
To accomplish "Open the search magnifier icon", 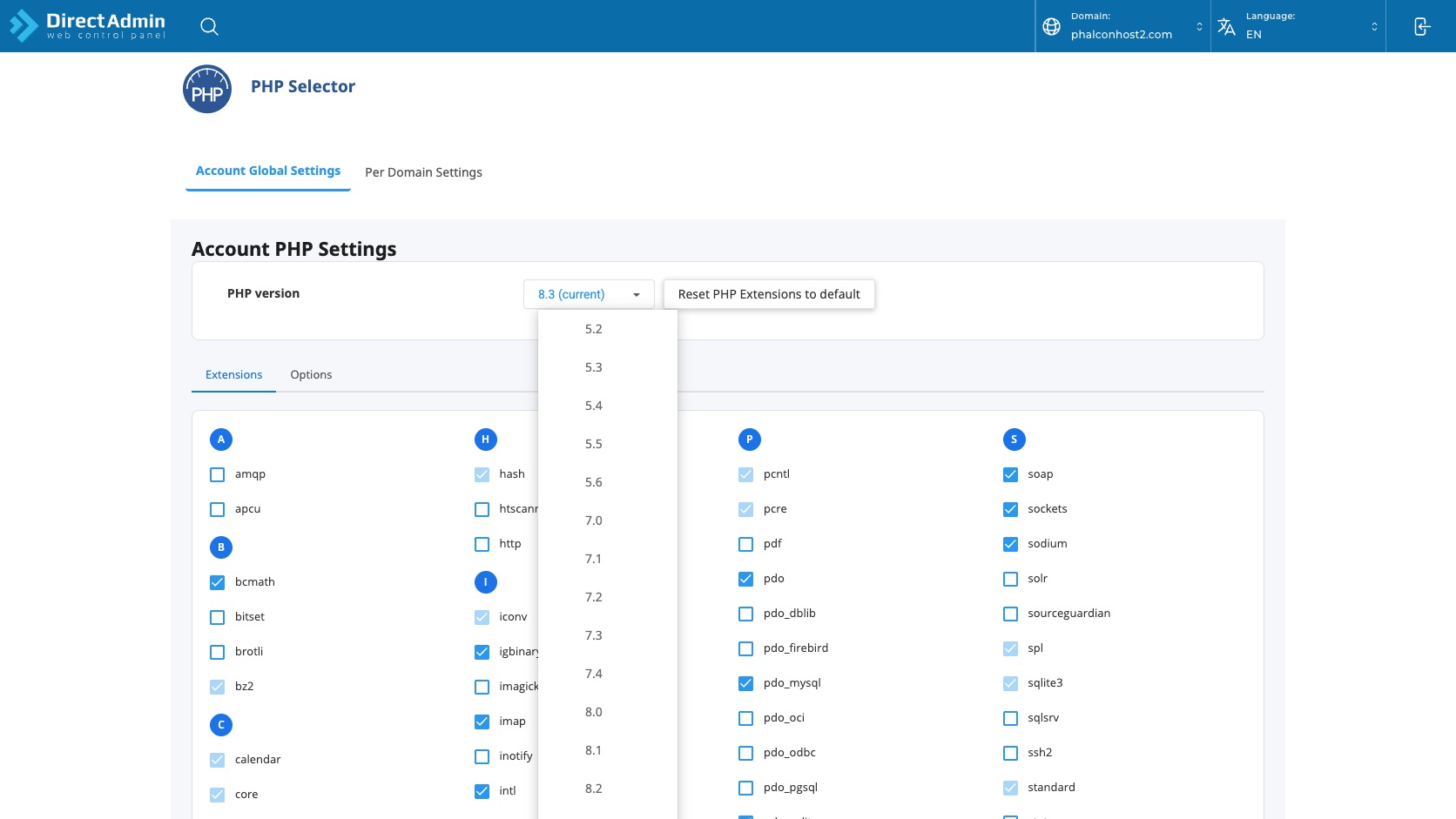I will point(209,26).
